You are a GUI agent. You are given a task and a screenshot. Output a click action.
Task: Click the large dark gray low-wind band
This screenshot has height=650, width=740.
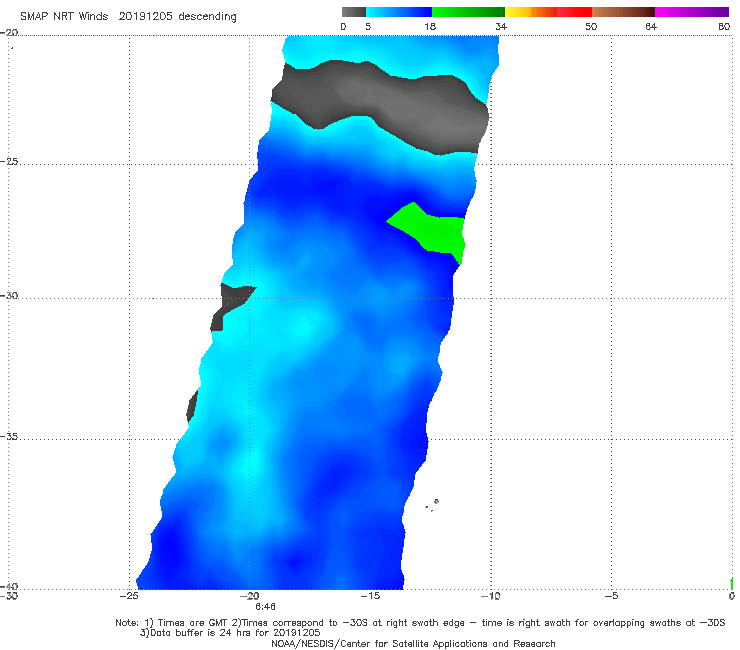[x=382, y=106]
